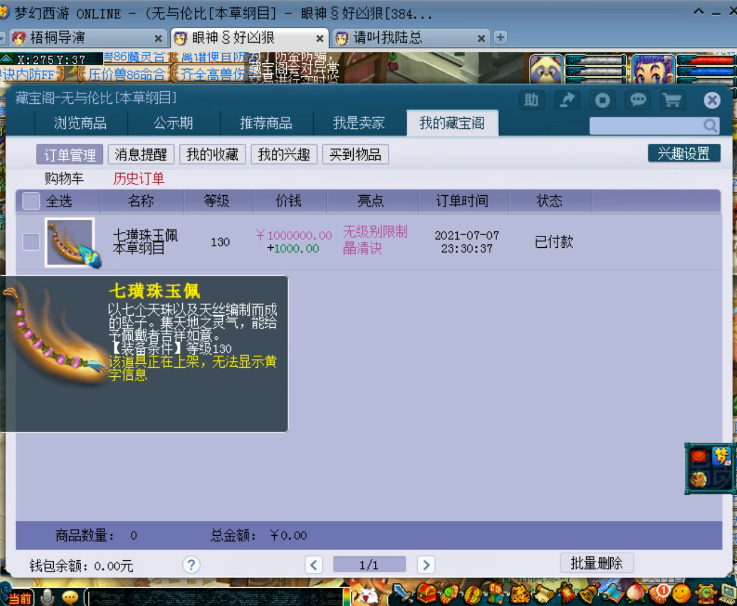737x606 pixels.
Task: Open the 消息提醒 sub-tab
Action: (x=141, y=154)
